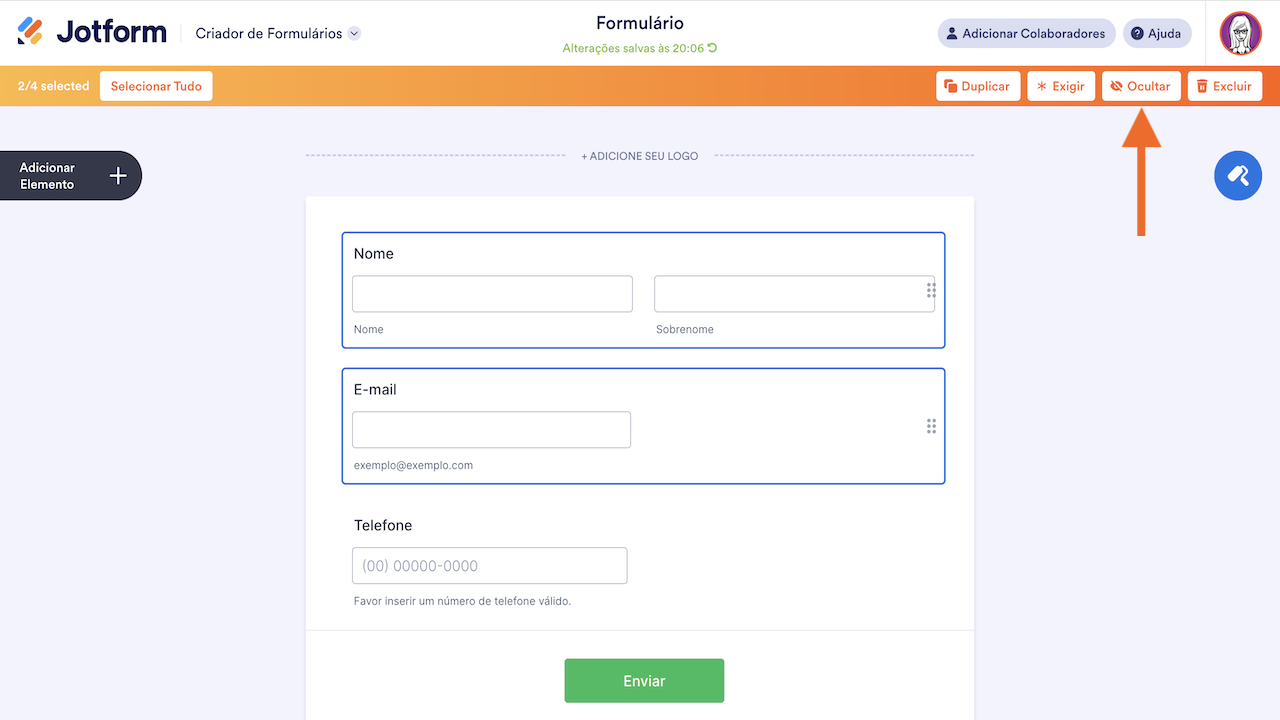Viewport: 1280px width, 720px height.
Task: Click Selecionar Tudo to select all
Action: pos(156,86)
